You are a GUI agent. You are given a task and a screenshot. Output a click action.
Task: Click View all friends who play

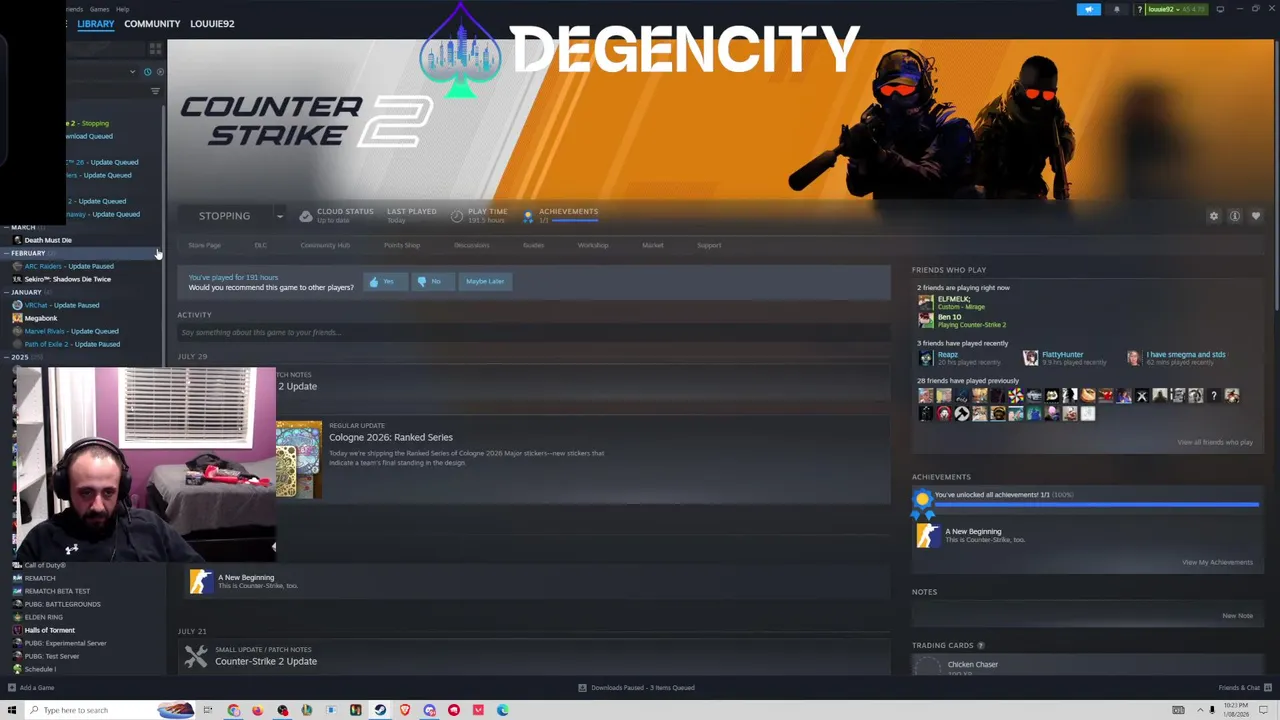(x=1215, y=442)
